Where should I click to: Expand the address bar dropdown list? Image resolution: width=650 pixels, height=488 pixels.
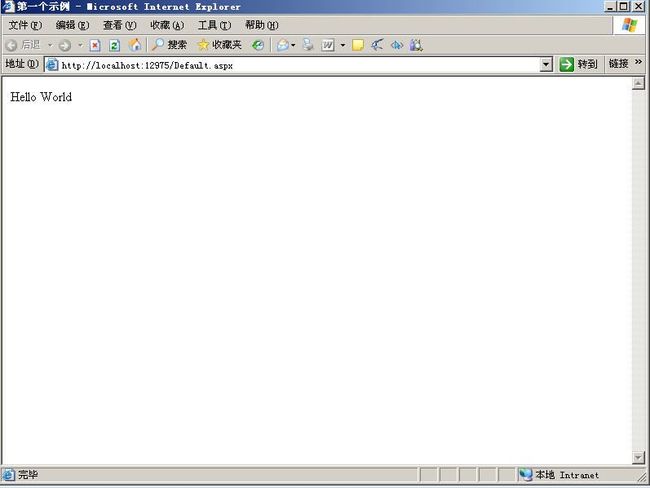click(546, 65)
